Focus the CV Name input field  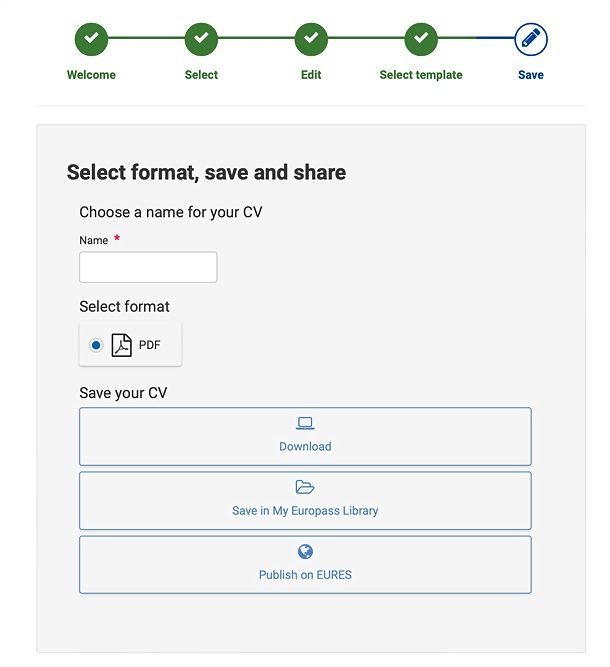click(148, 267)
